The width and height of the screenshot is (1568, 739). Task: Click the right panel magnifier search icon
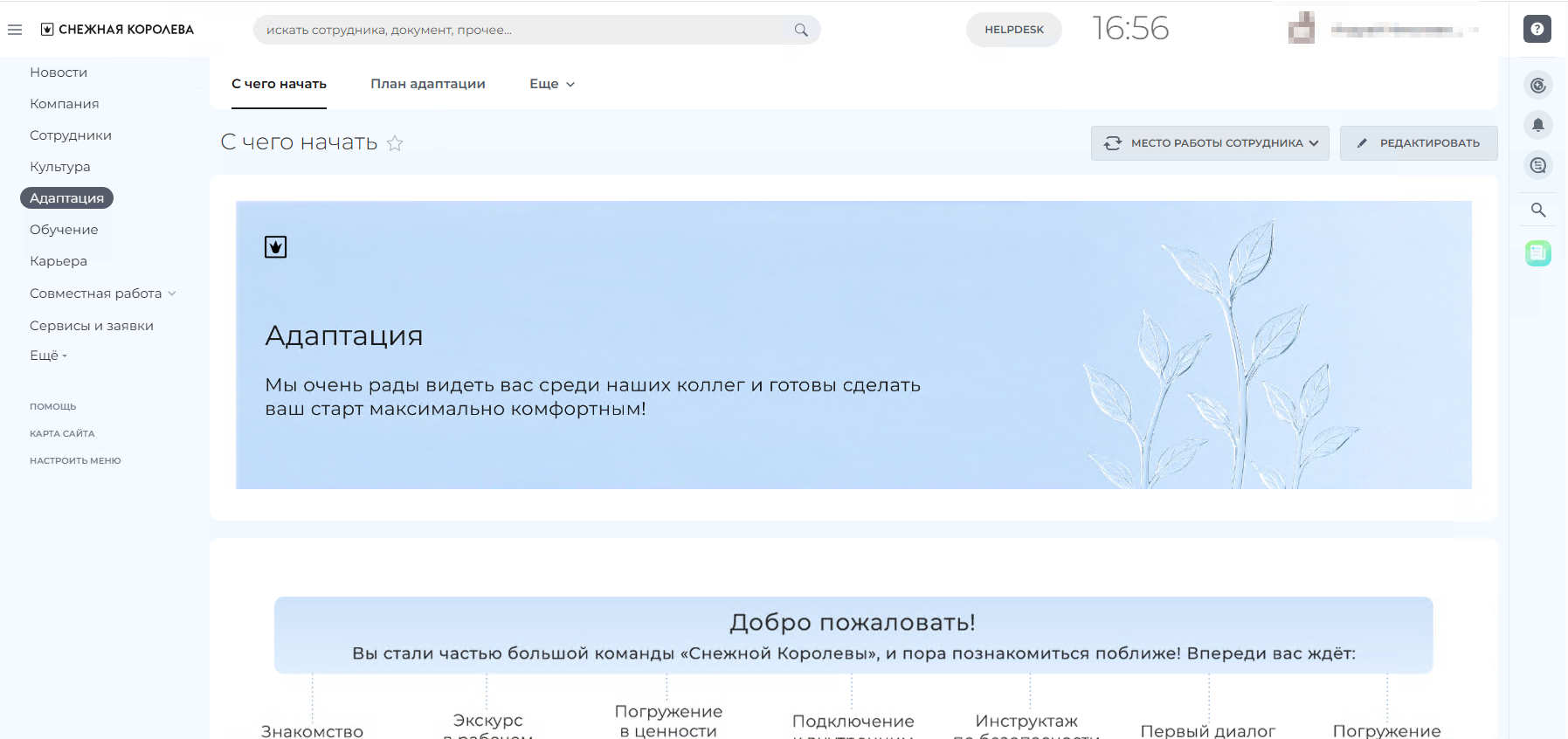point(1538,210)
